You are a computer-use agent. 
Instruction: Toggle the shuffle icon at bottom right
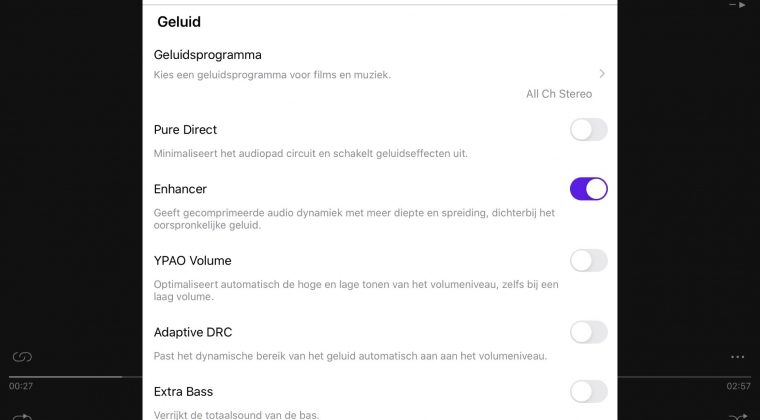(x=738, y=416)
